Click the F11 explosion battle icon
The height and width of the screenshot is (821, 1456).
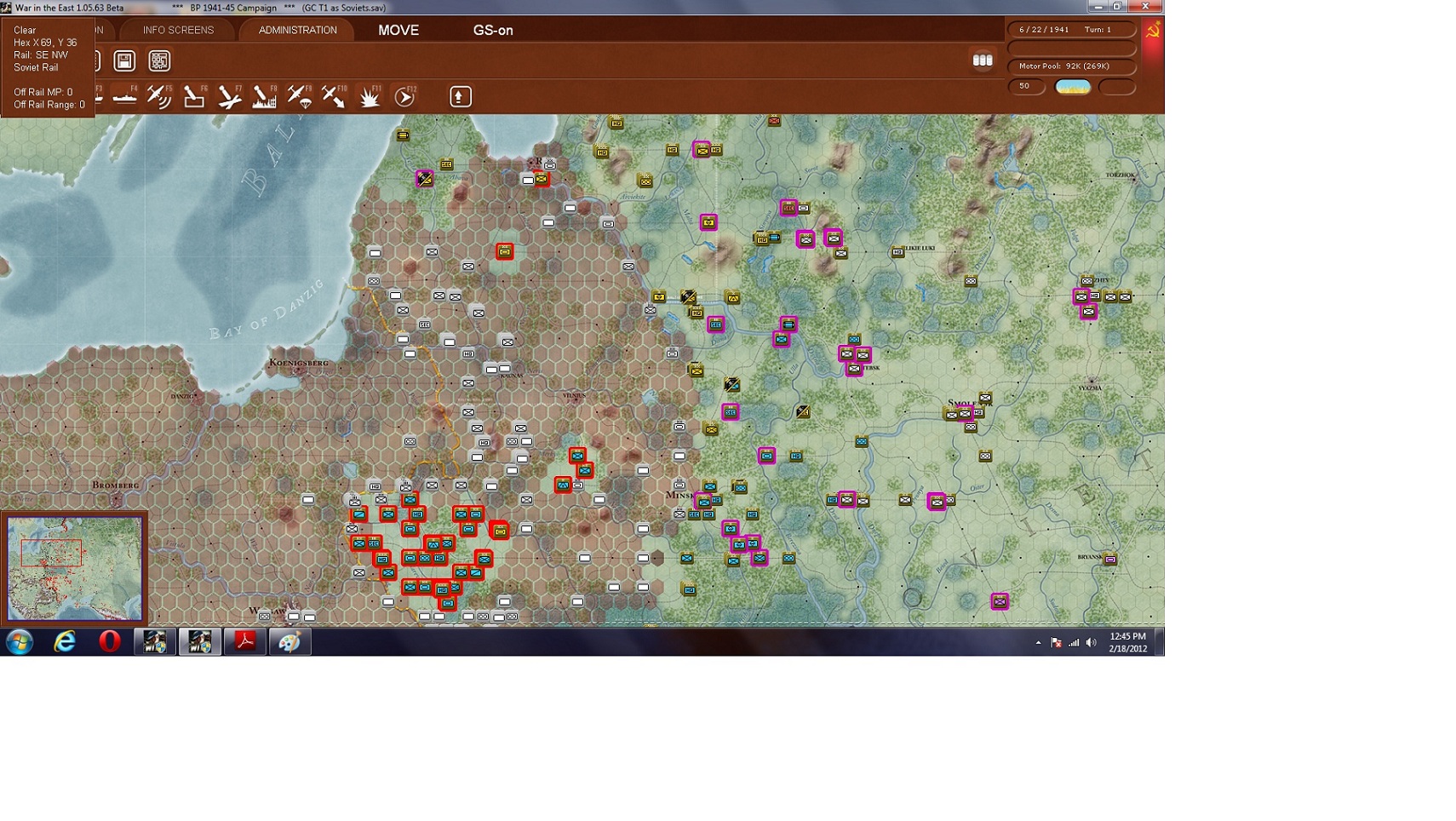370,96
